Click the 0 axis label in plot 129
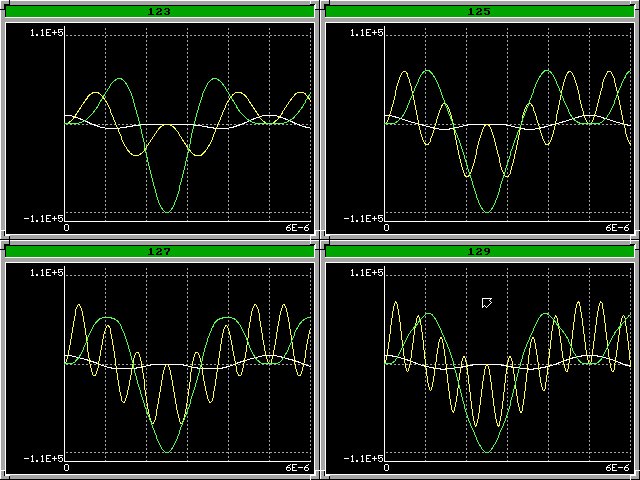This screenshot has height=480, width=640. tap(387, 468)
